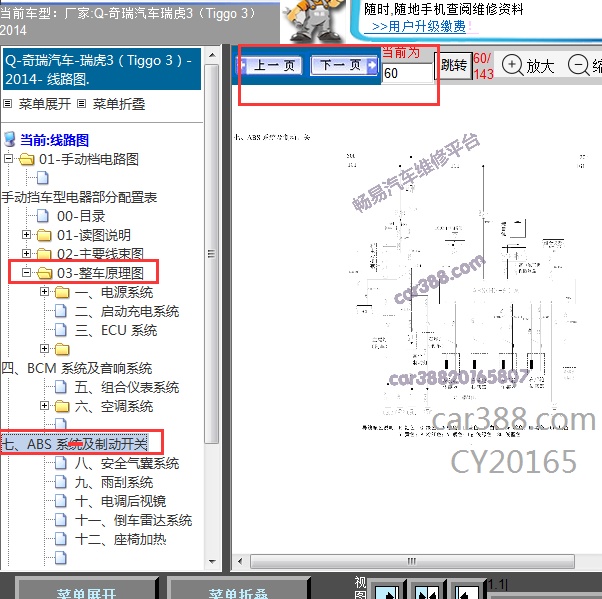Click the Q-奇瑞汽车-瑞虎3 线路图 title
The height and width of the screenshot is (599, 602).
pyautogui.click(x=102, y=69)
